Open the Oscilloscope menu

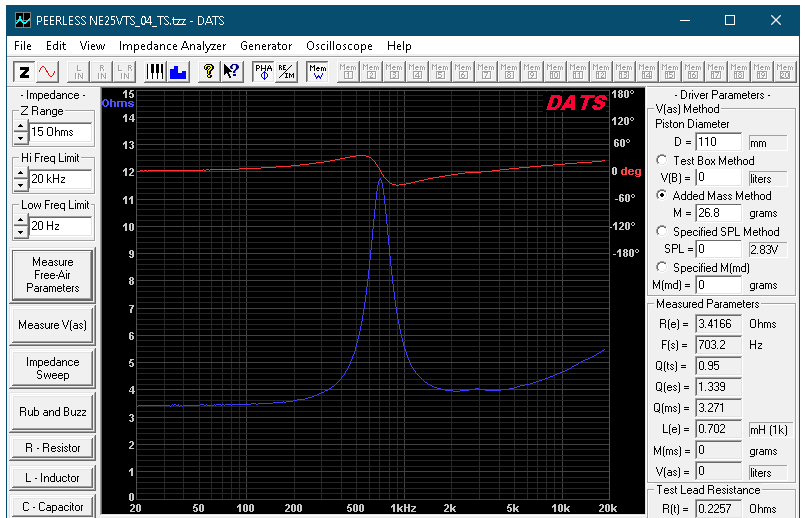339,46
